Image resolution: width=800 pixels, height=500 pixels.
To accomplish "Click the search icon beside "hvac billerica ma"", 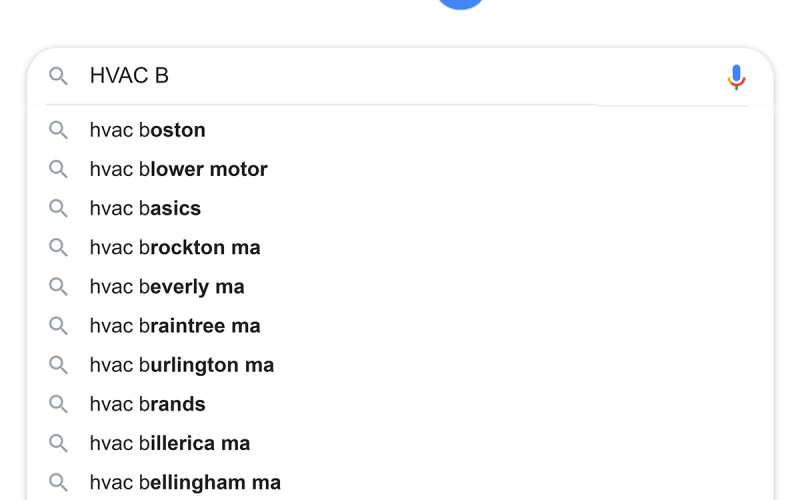I will (59, 443).
